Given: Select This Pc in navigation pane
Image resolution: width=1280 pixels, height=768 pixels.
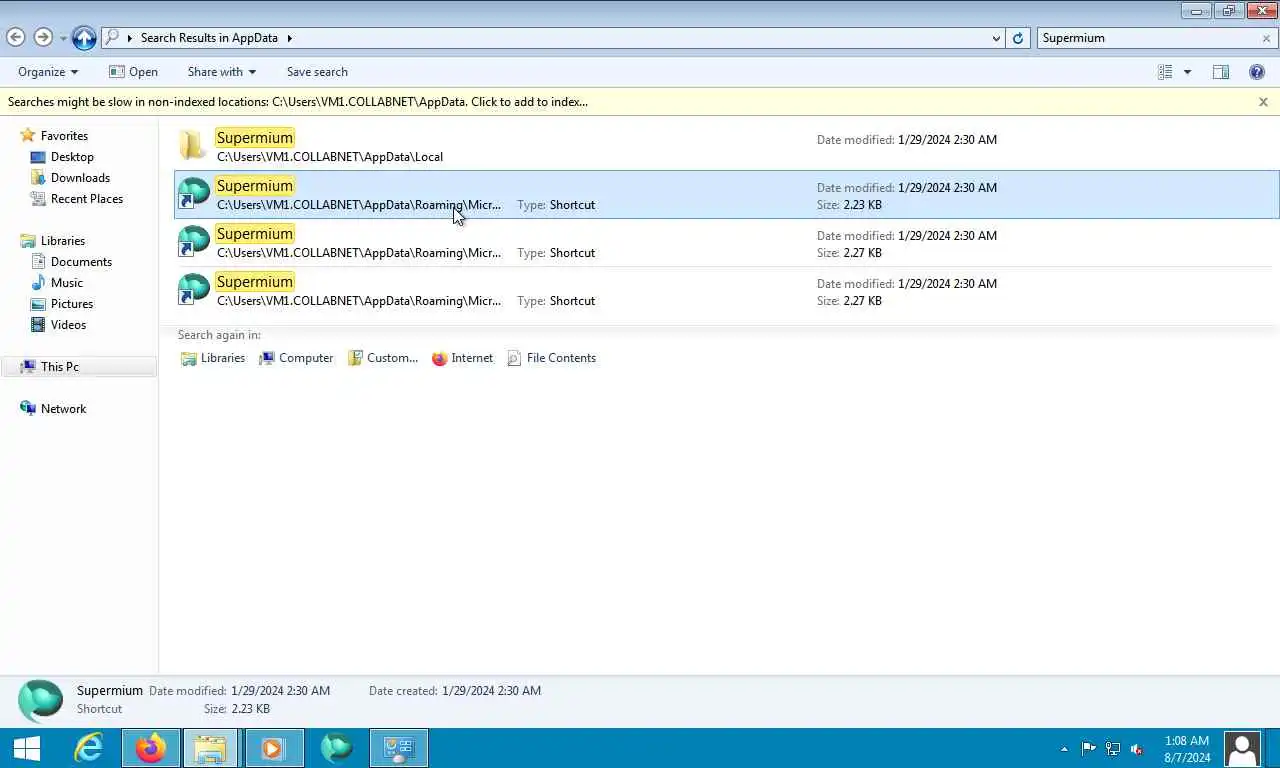Looking at the screenshot, I should 59,367.
